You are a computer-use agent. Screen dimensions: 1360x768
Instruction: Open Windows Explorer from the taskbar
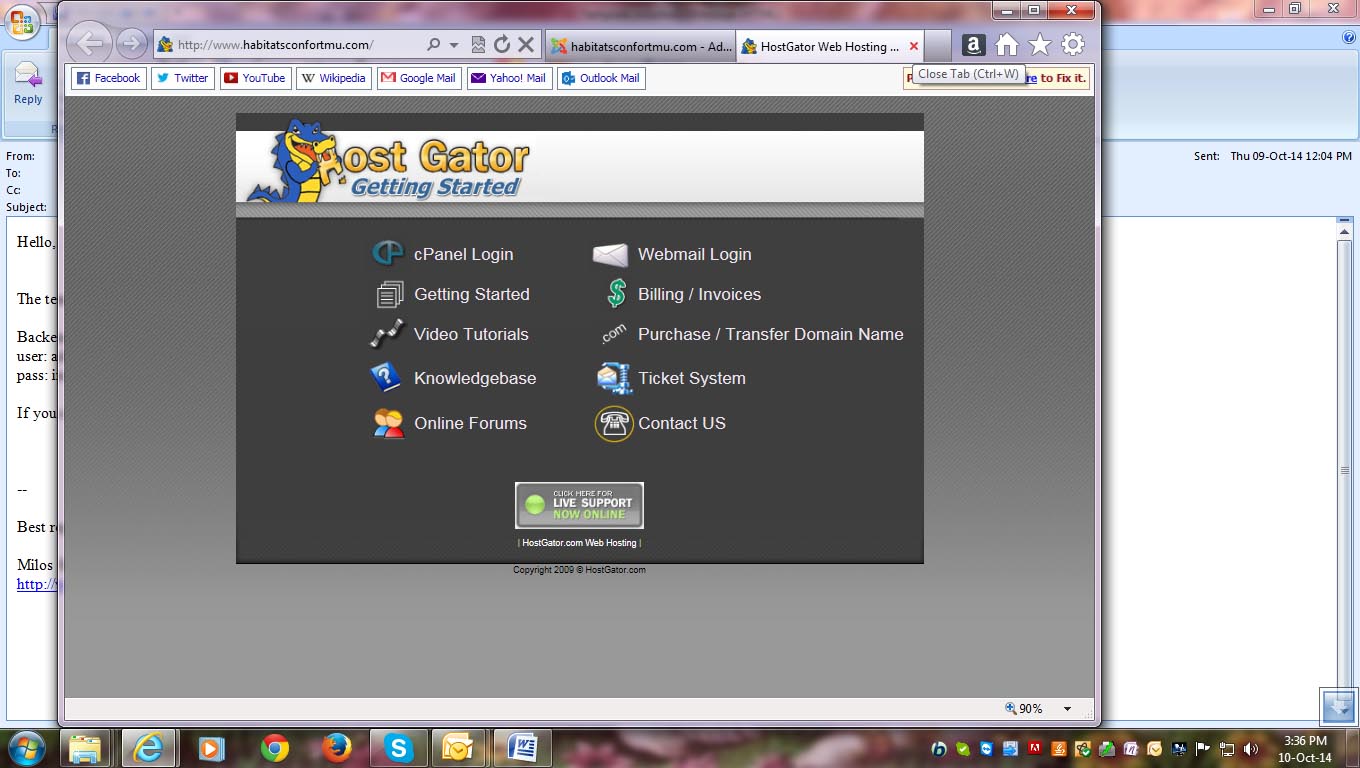(86, 748)
